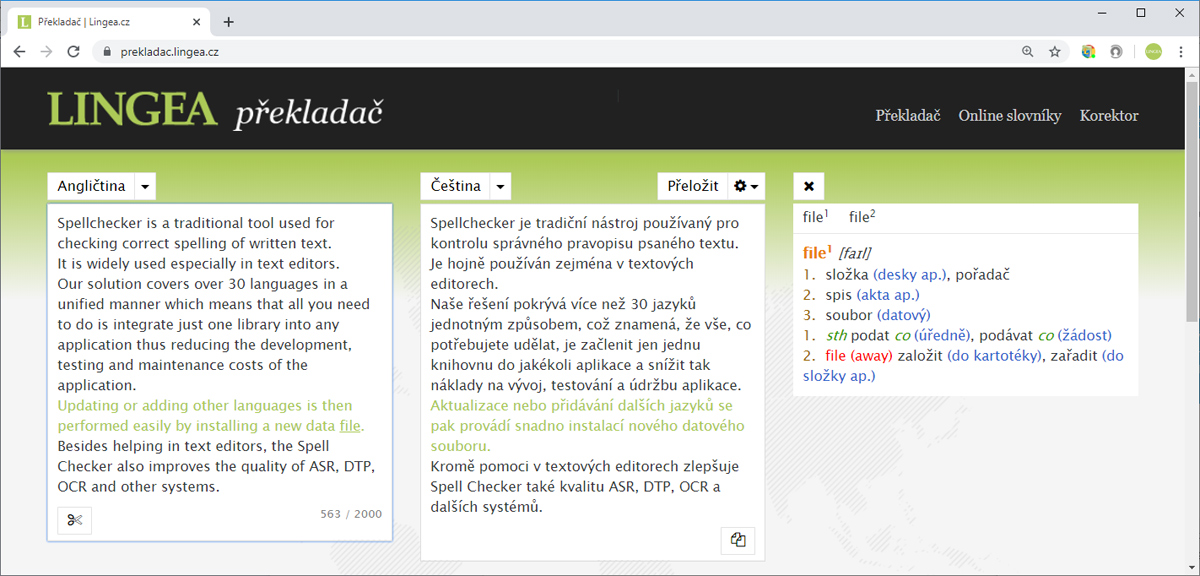1200x576 pixels.
Task: Click the green "Updating or adding other languages" sentence
Action: [211, 416]
